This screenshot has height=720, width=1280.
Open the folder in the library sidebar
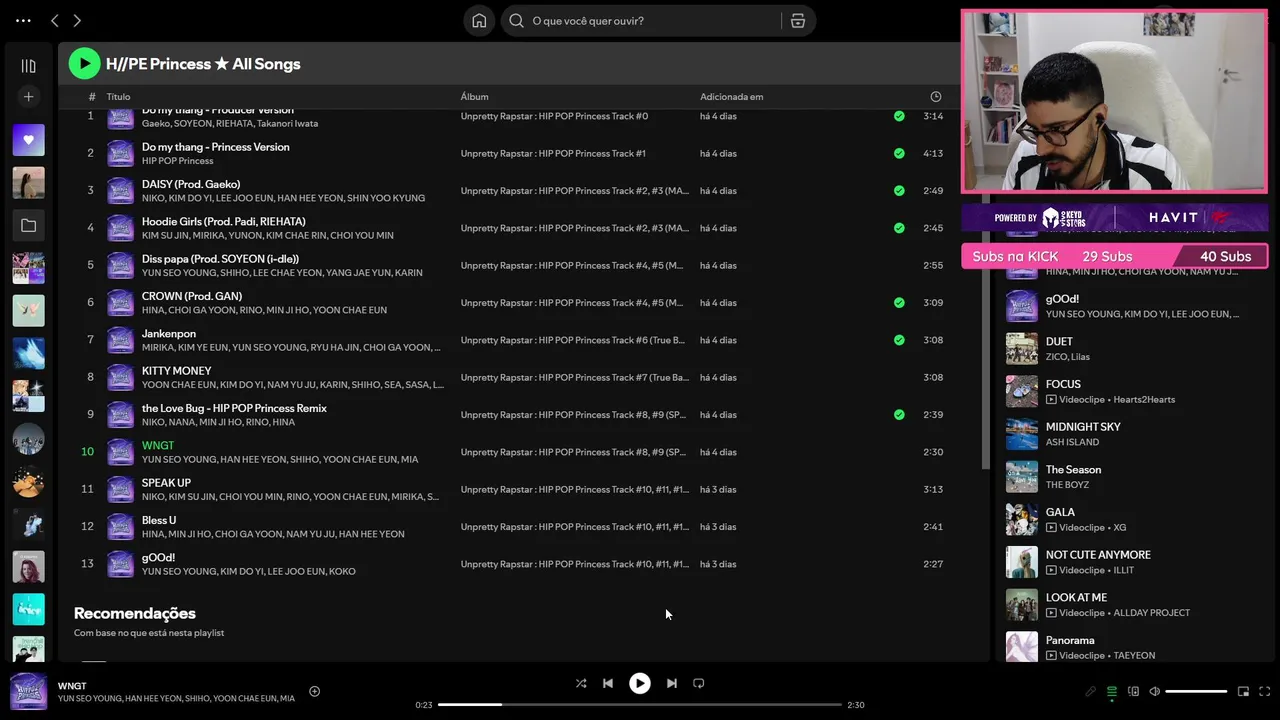click(x=28, y=226)
